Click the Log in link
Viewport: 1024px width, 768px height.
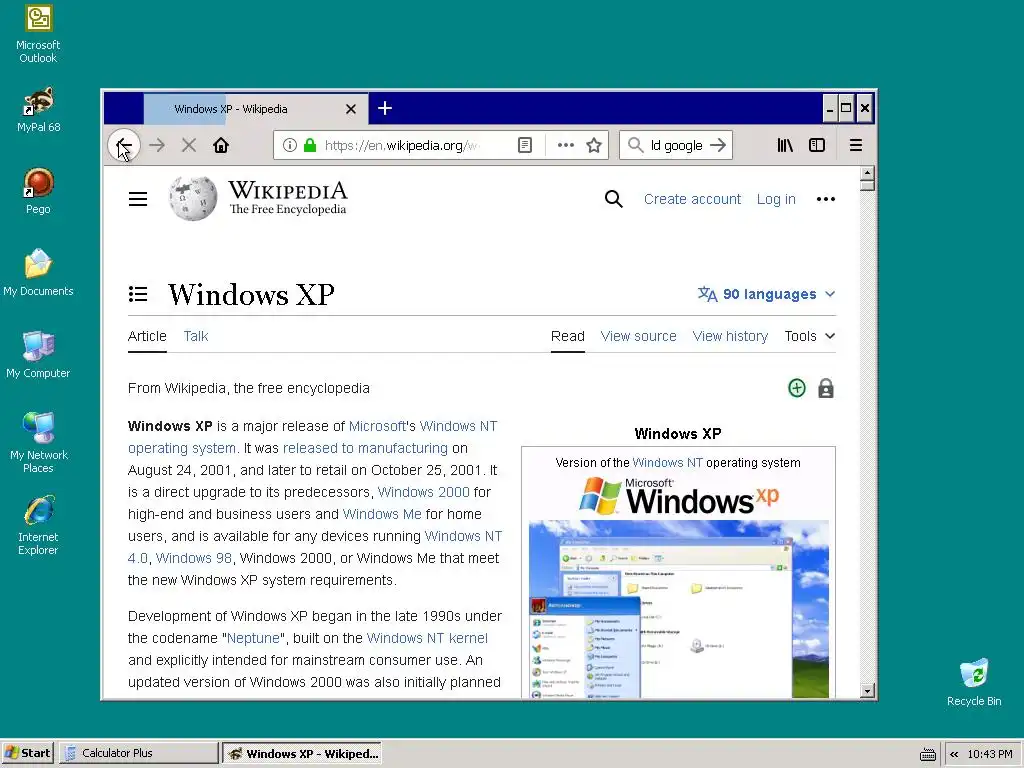pos(776,199)
